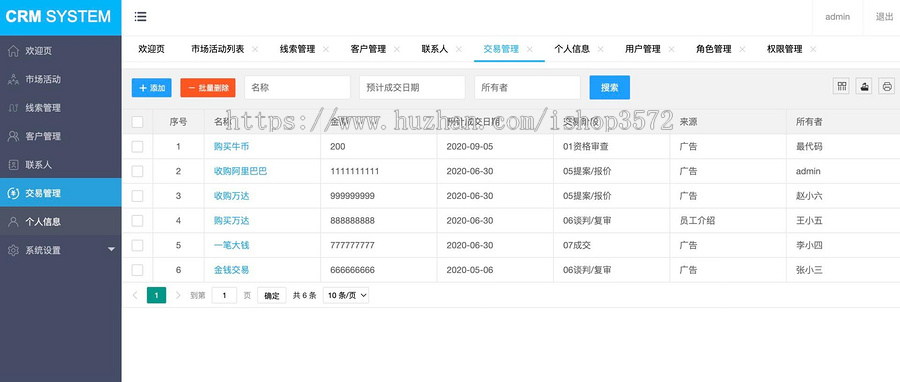
Task: Open the admin user menu
Action: pyautogui.click(x=837, y=17)
